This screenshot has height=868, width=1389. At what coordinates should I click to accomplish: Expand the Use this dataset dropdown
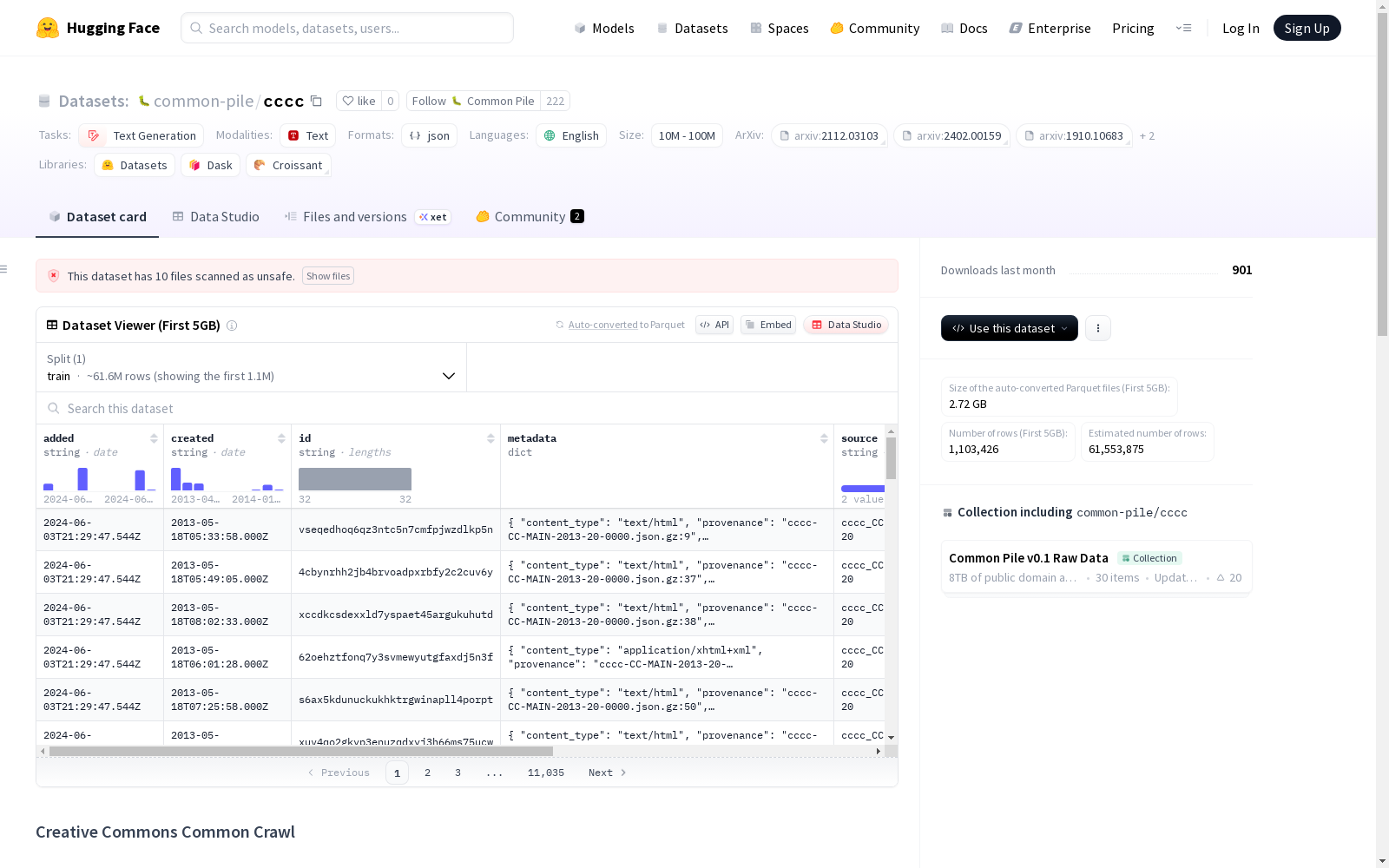point(1010,328)
